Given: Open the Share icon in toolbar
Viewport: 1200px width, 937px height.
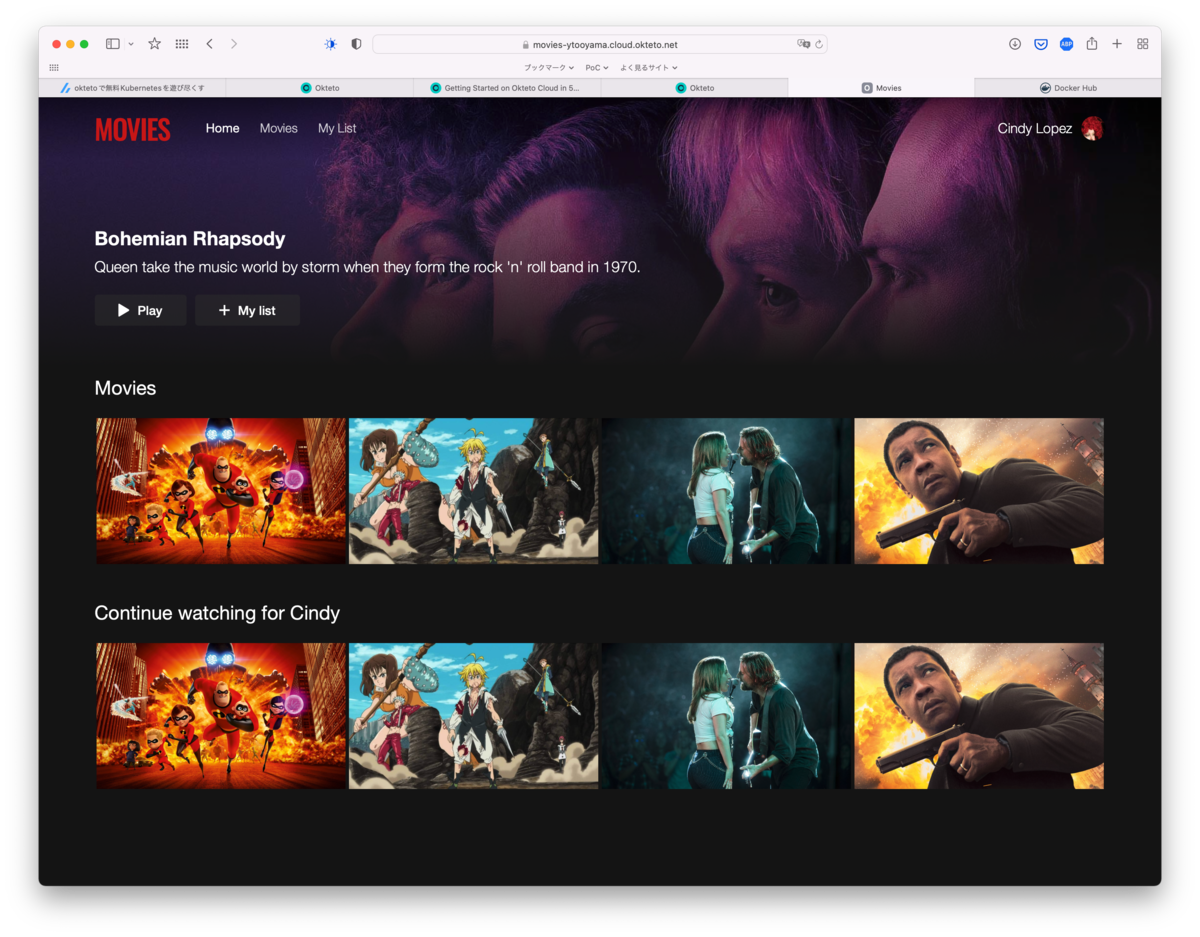Looking at the screenshot, I should tap(1092, 44).
